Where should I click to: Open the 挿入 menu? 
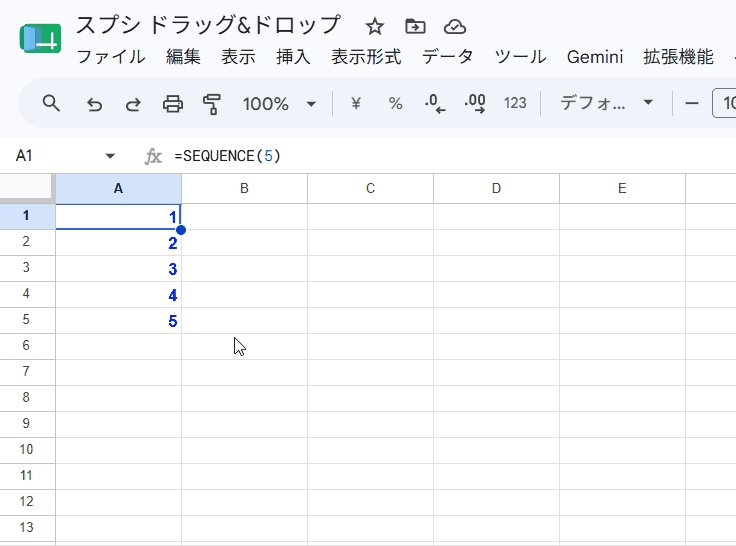tap(293, 57)
